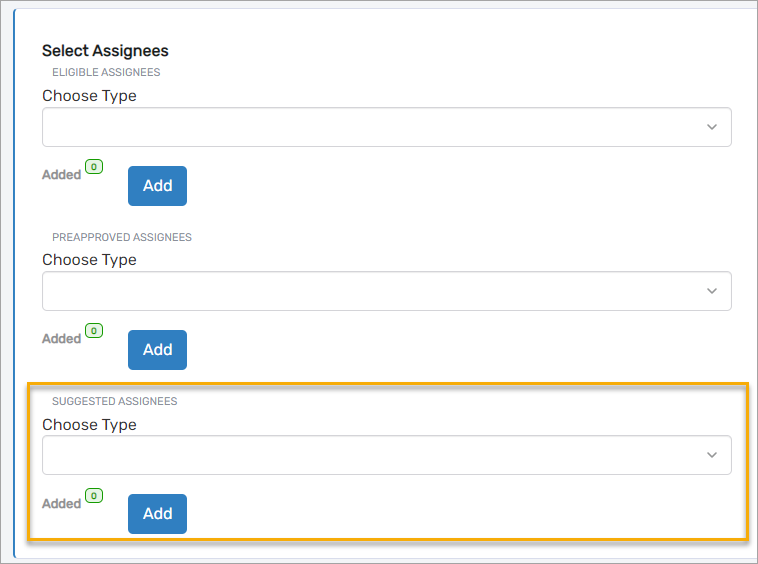Click Choose Type label above Suggested Assignees dropdown
This screenshot has width=758, height=564.
pyautogui.click(x=89, y=425)
